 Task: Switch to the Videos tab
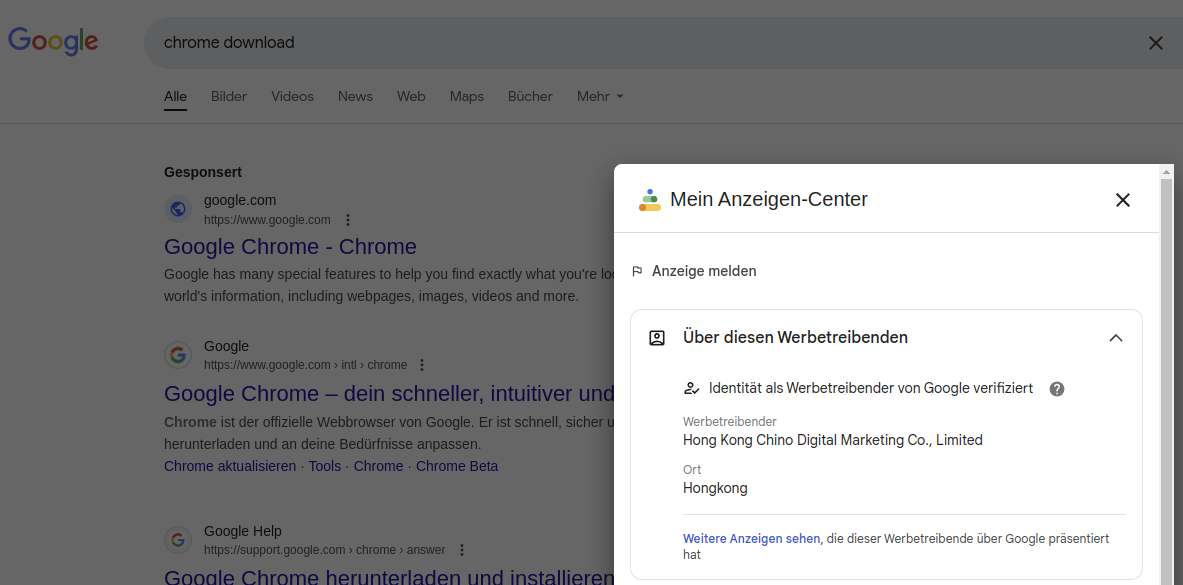tap(292, 97)
